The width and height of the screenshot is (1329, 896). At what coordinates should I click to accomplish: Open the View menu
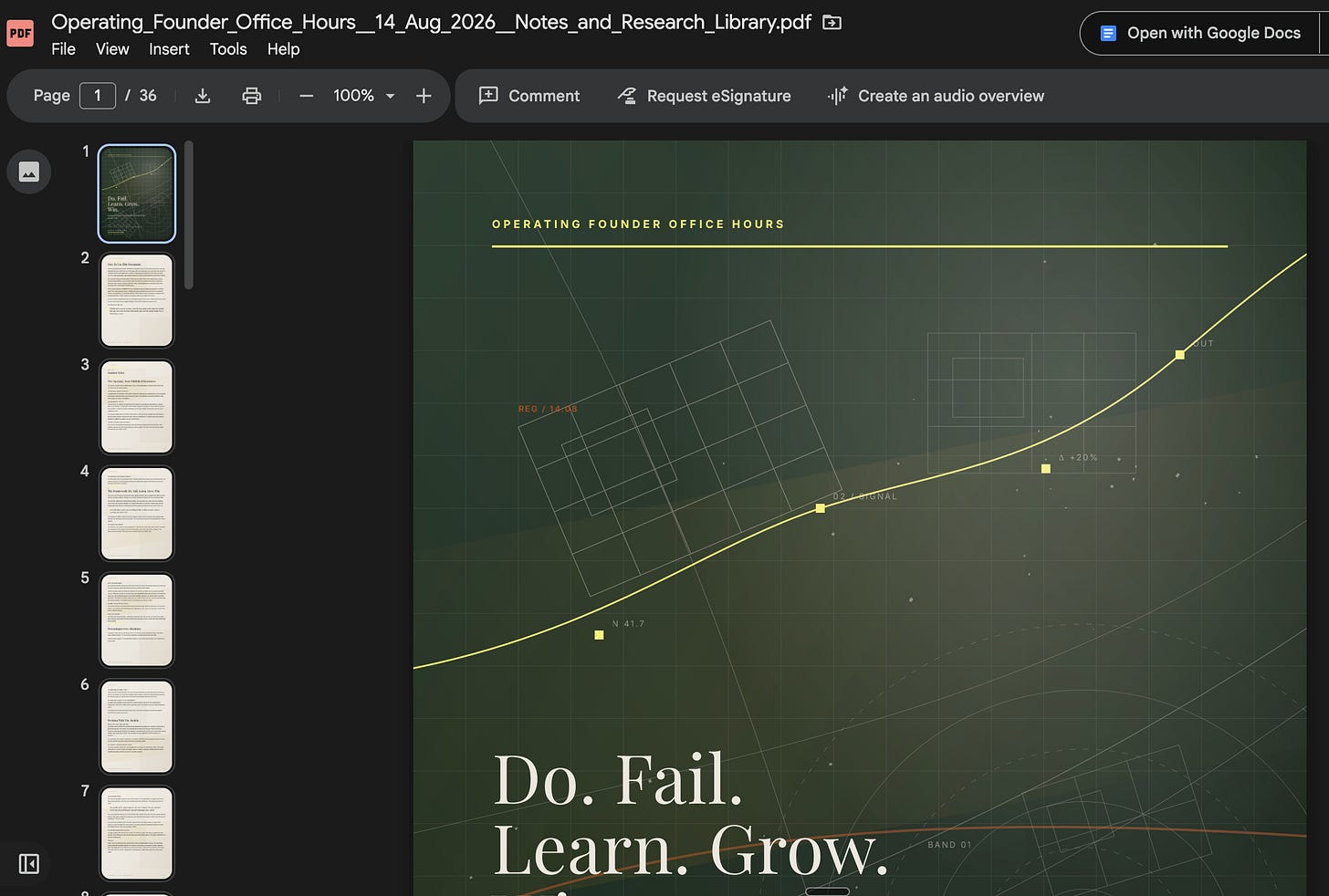[112, 49]
